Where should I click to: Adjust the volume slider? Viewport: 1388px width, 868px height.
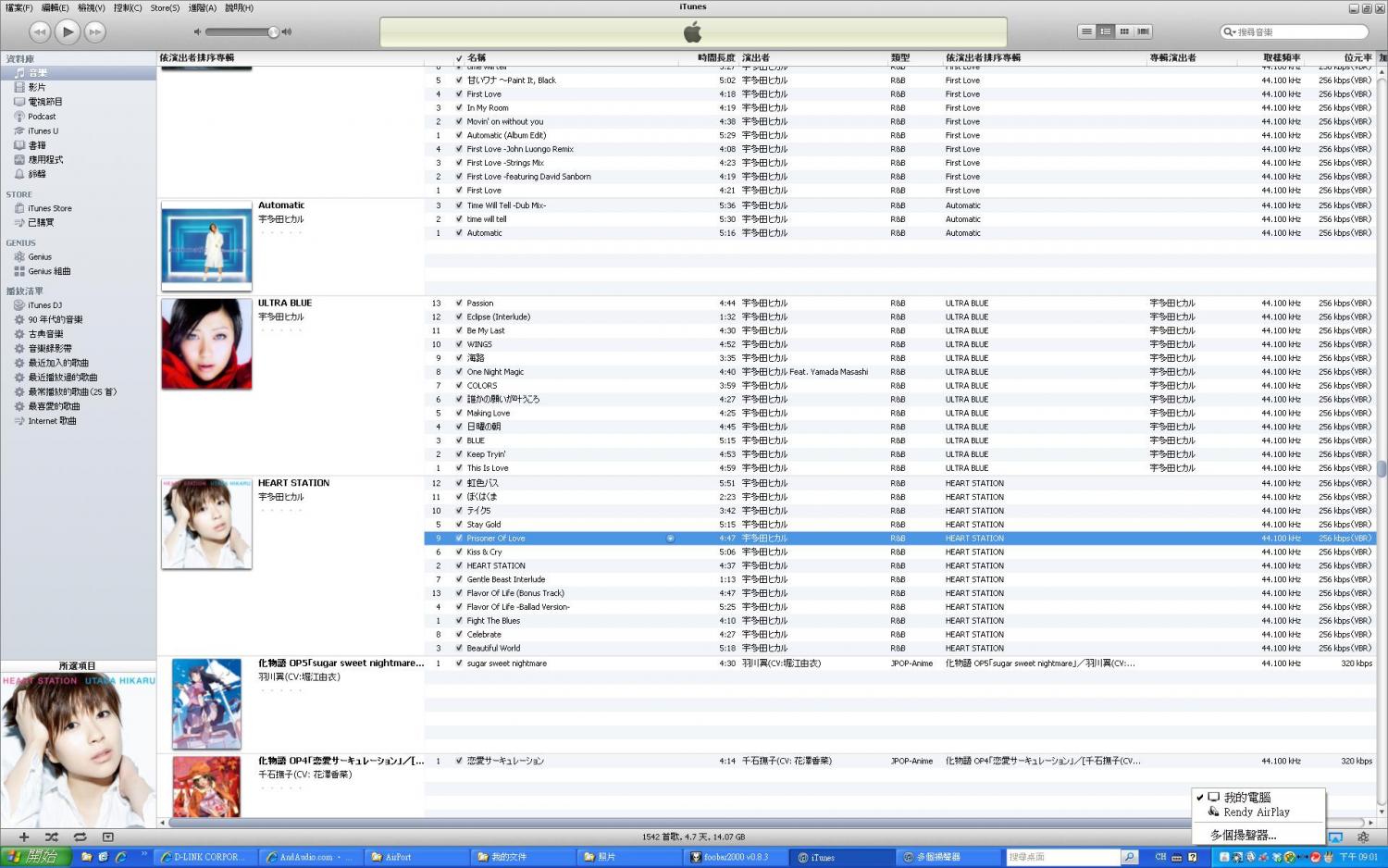coord(273,31)
